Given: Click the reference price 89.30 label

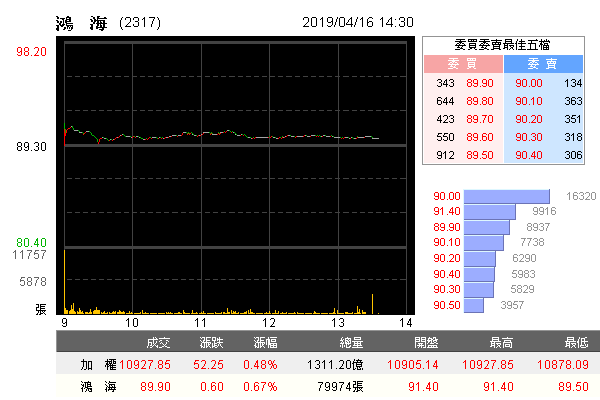Looking at the screenshot, I should pyautogui.click(x=31, y=147).
